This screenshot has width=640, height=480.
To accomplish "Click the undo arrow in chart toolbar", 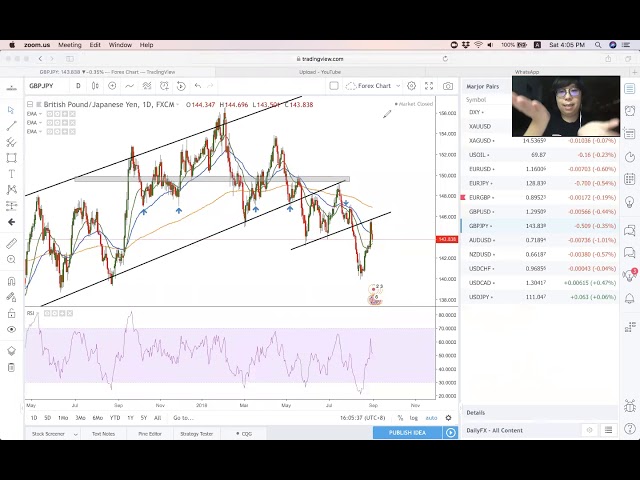I will coord(197,86).
